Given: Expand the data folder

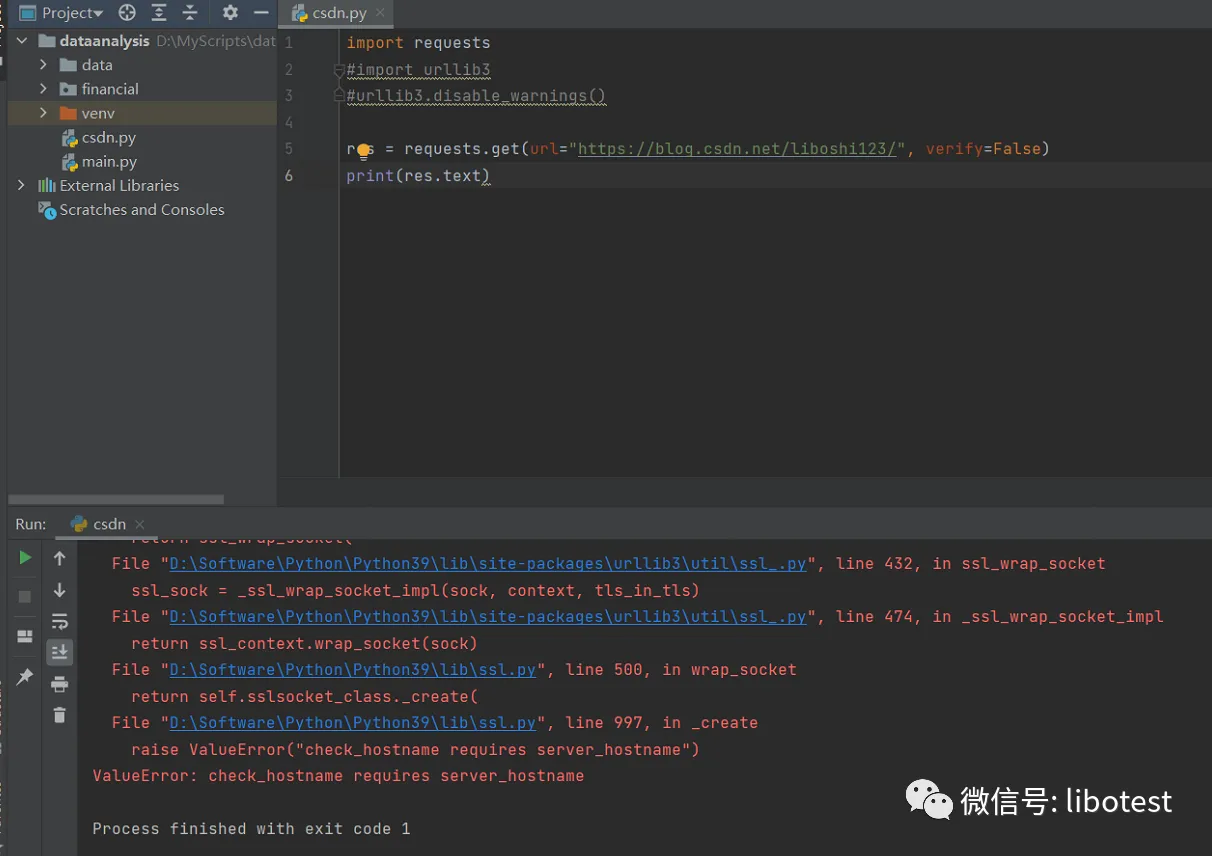Looking at the screenshot, I should coord(43,65).
